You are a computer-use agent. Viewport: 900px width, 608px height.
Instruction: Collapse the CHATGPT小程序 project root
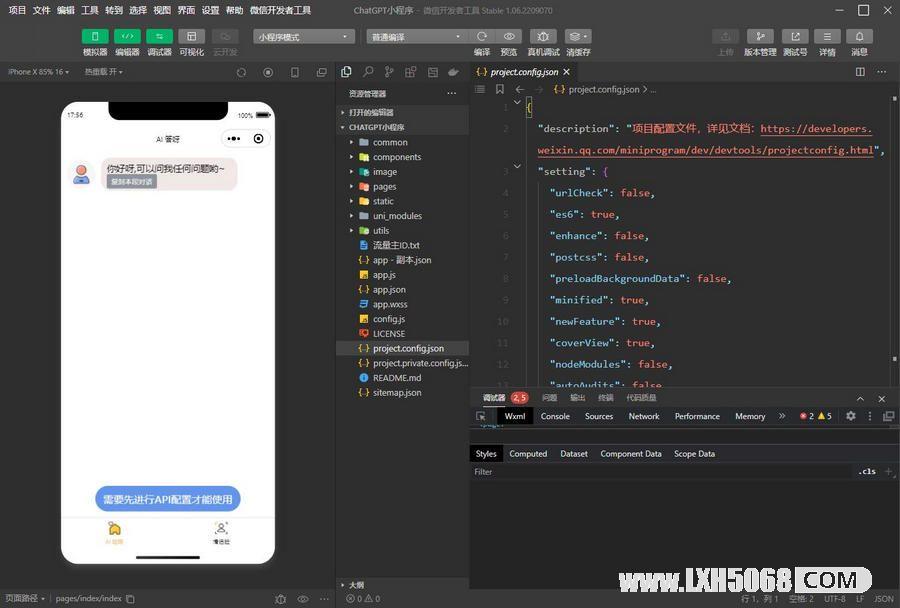(402, 127)
